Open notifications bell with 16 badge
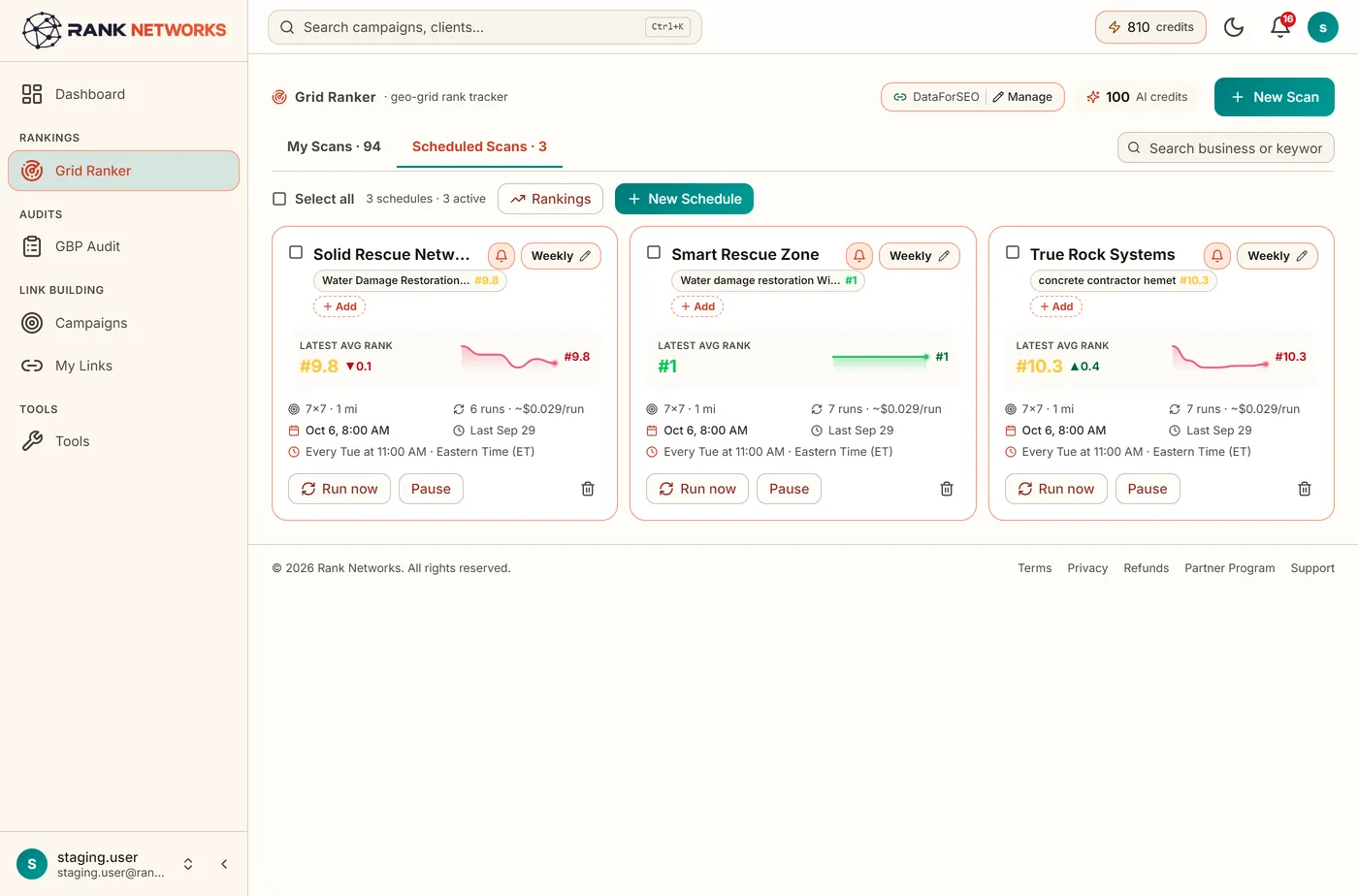The width and height of the screenshot is (1358, 896). [x=1280, y=27]
